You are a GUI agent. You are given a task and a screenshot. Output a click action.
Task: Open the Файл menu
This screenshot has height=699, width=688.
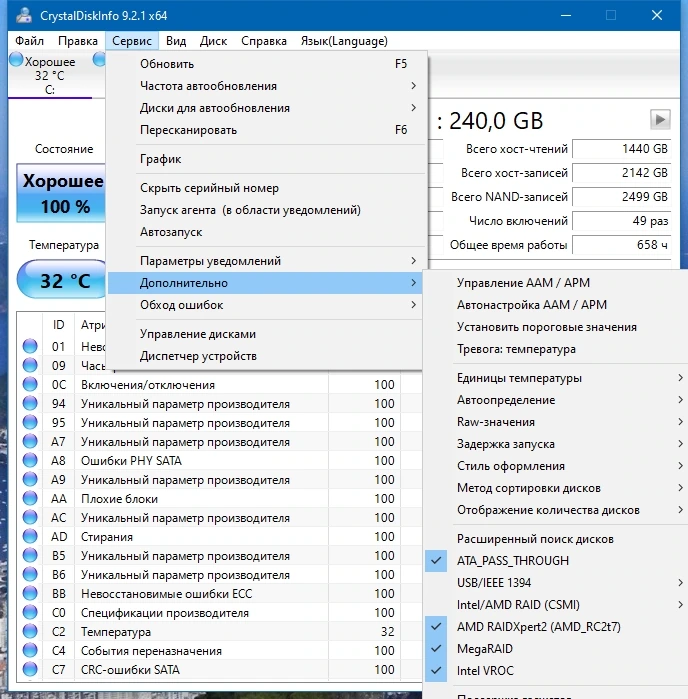[x=29, y=41]
